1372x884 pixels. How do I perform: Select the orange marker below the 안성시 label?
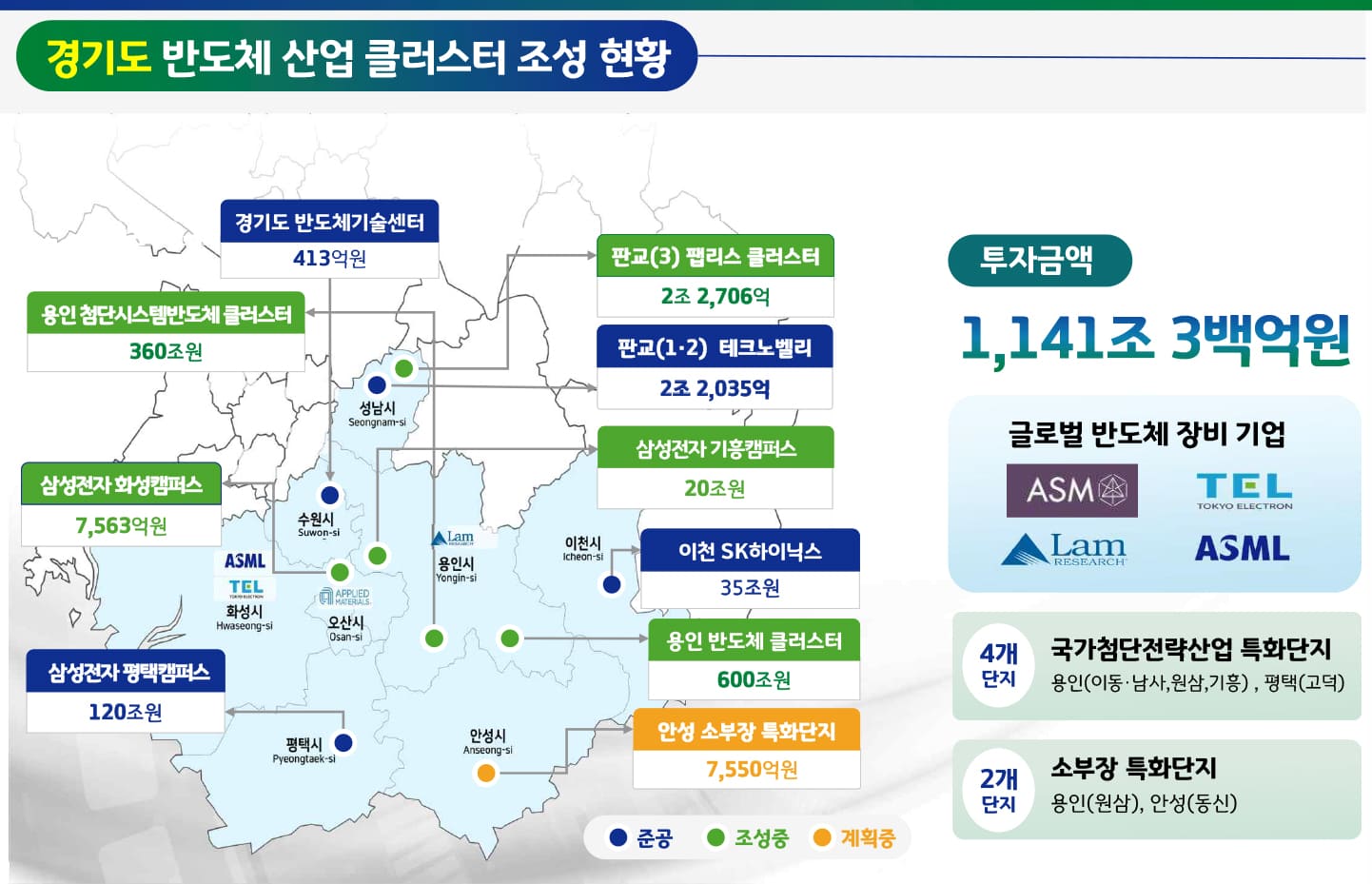coord(486,773)
